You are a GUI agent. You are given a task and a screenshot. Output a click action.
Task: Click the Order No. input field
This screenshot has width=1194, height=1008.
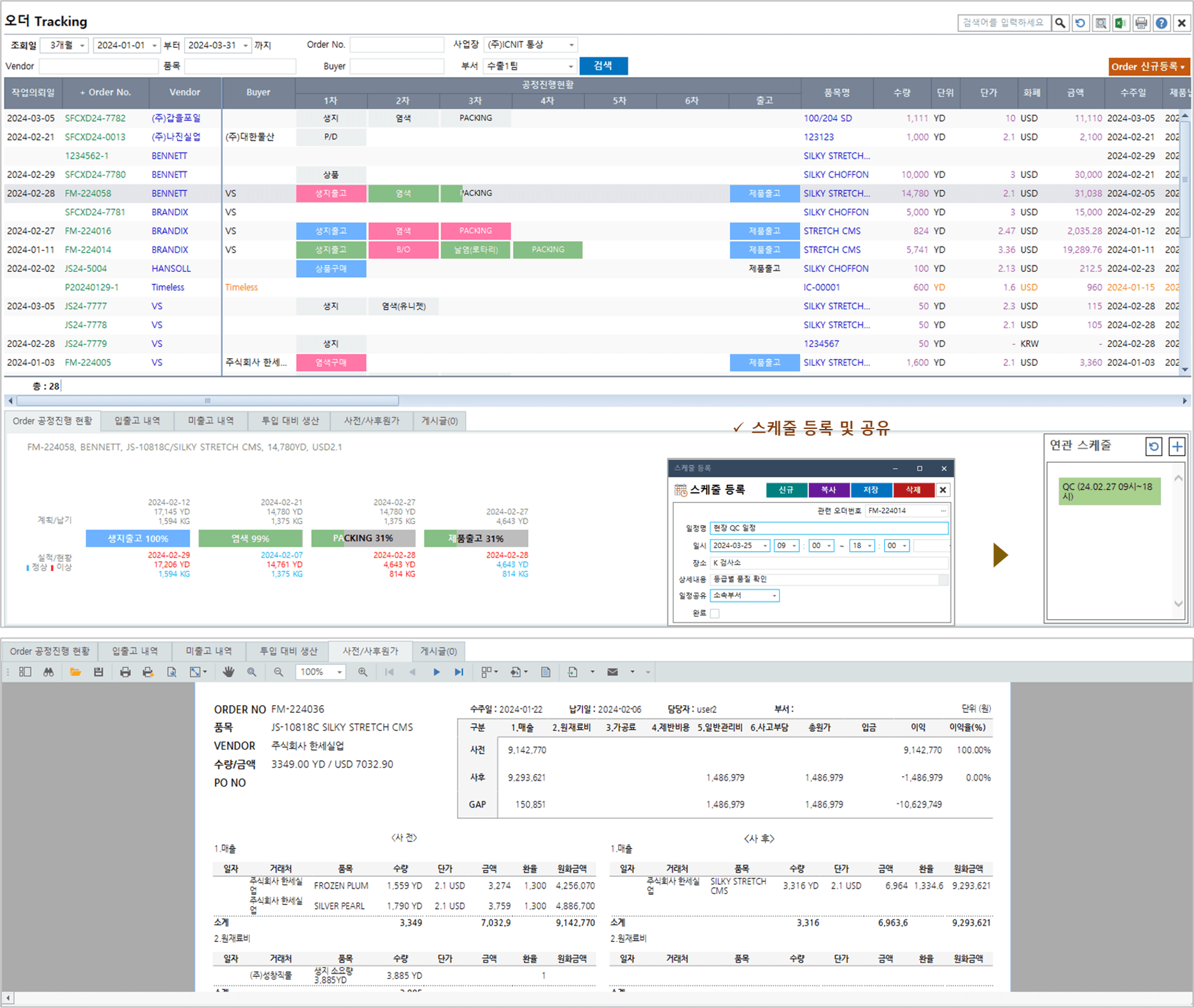(x=397, y=45)
